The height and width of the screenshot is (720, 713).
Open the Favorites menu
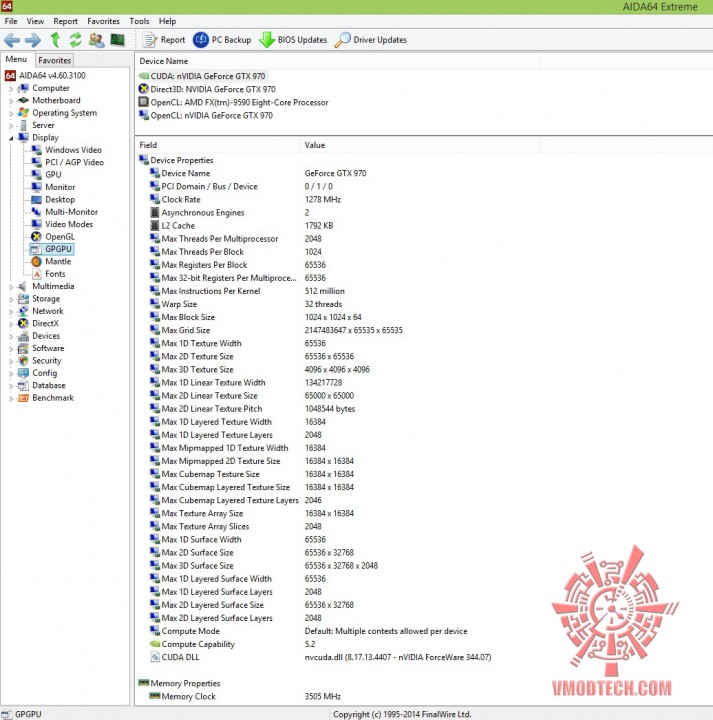click(103, 21)
